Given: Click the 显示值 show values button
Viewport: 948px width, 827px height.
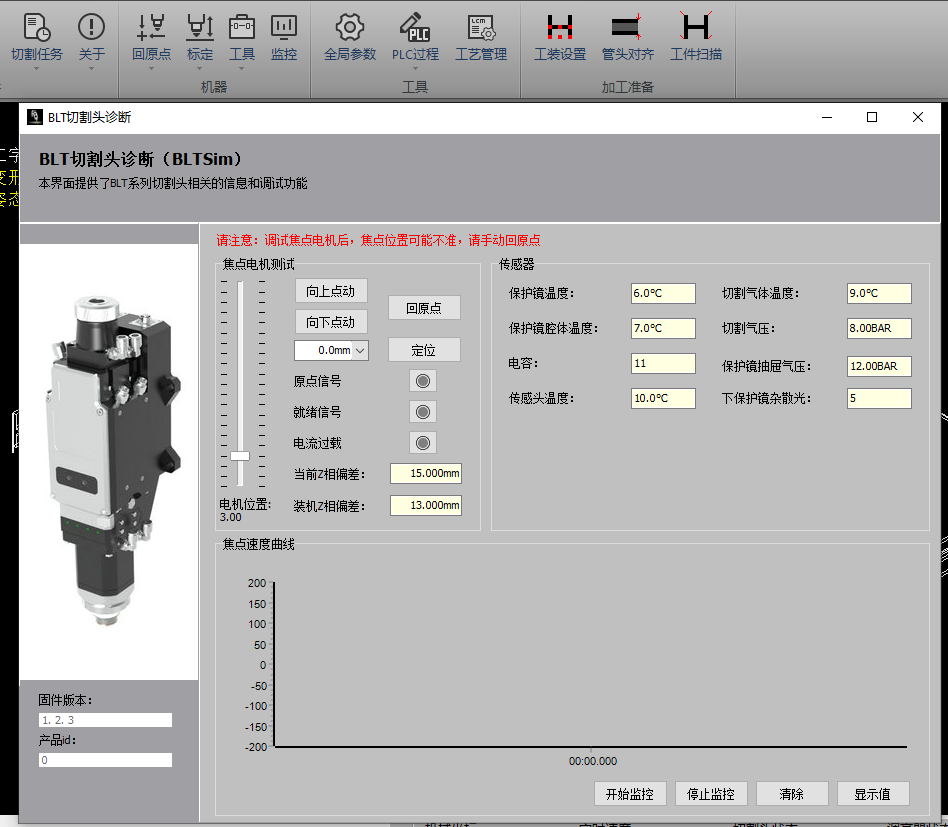Looking at the screenshot, I should [x=873, y=794].
